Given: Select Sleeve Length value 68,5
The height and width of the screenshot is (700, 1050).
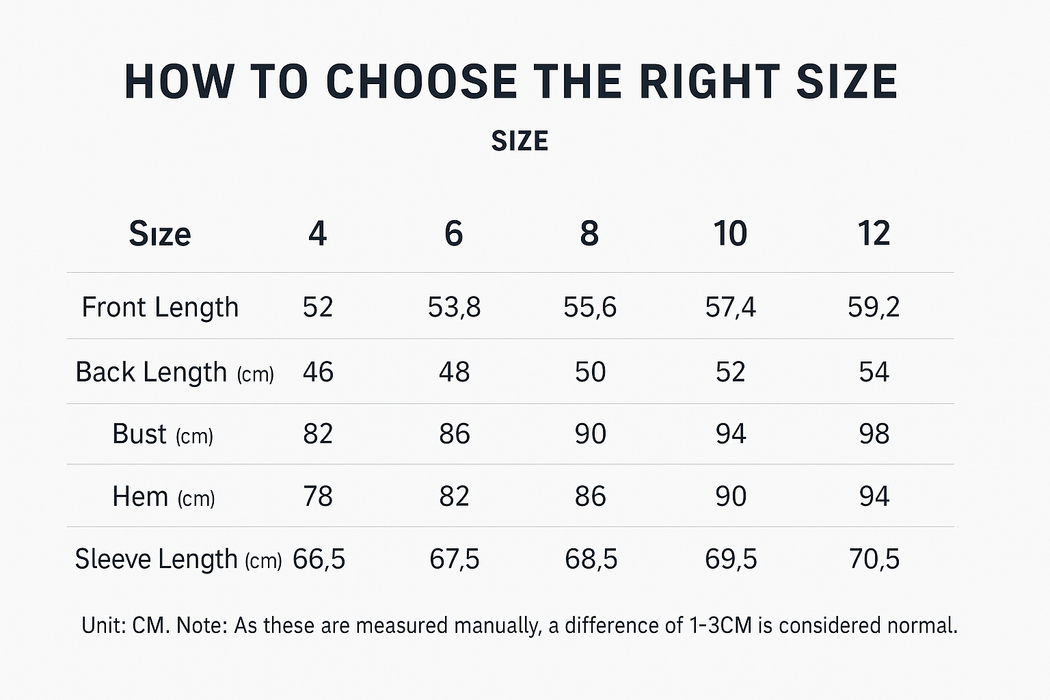Looking at the screenshot, I should pyautogui.click(x=590, y=559).
